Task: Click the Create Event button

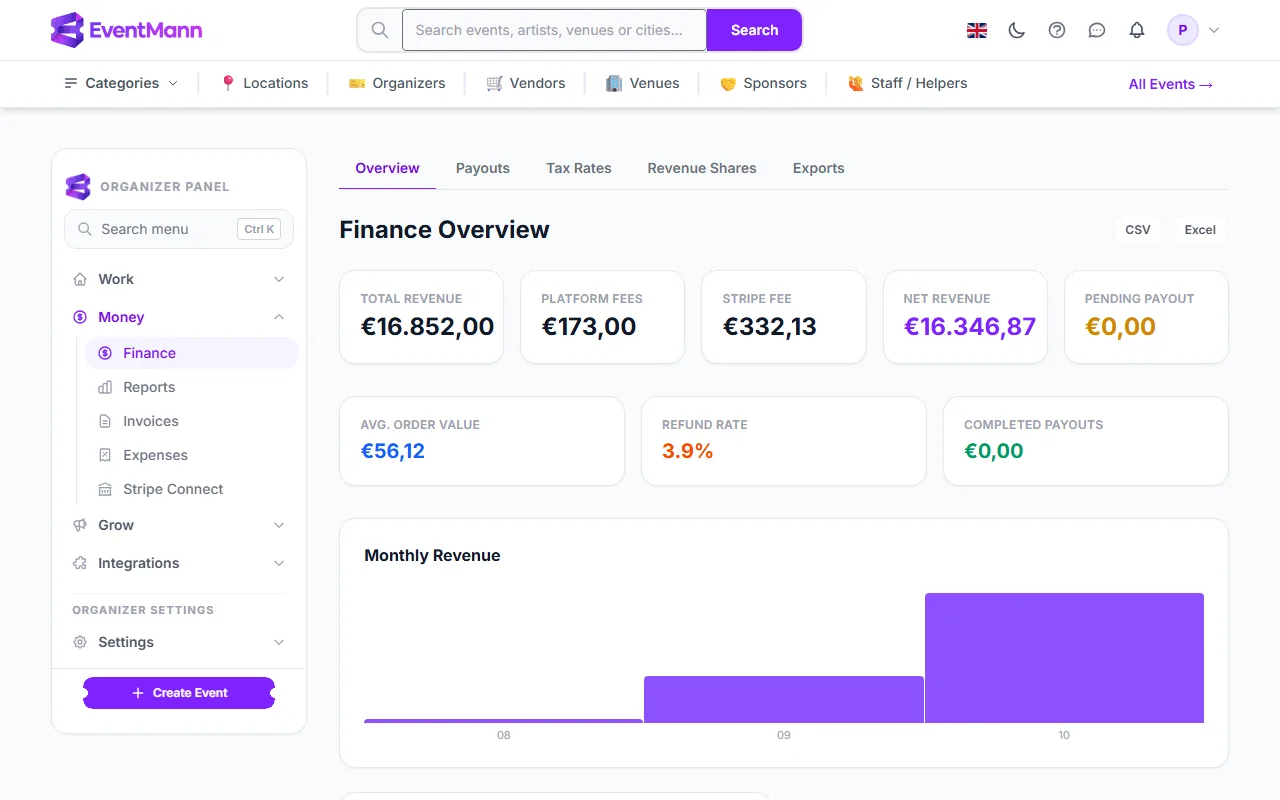Action: click(x=179, y=693)
